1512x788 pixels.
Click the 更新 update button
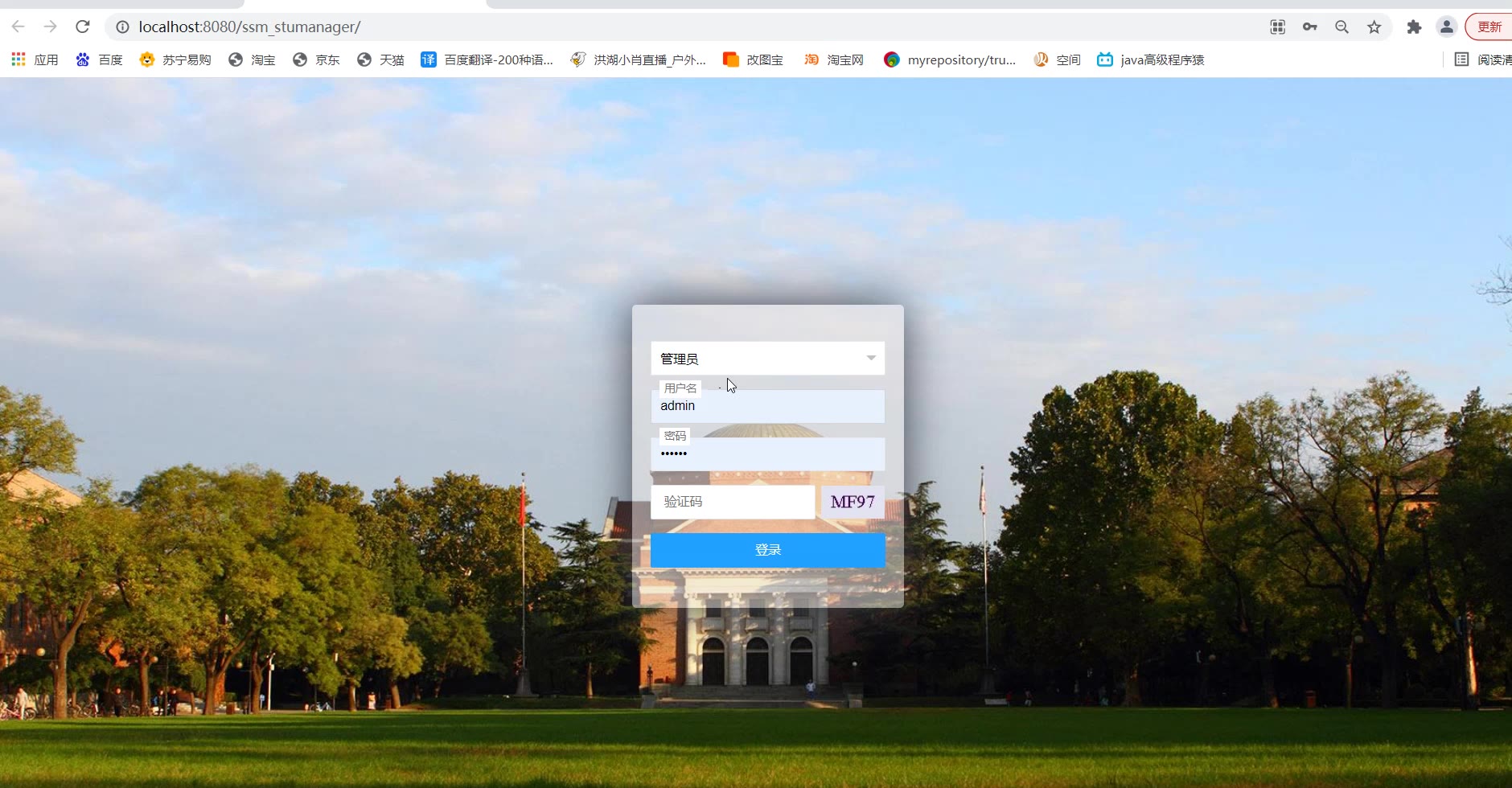[1489, 27]
